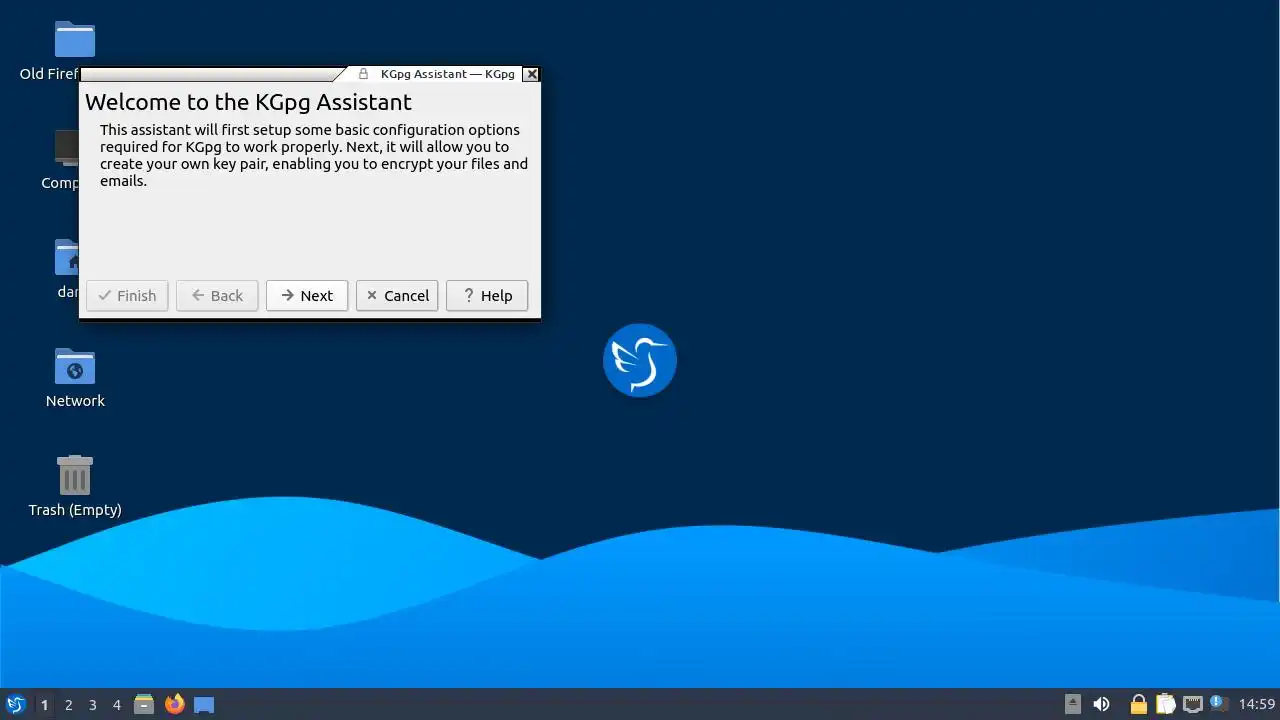
Task: Close the KGpg Assistant window
Action: tap(532, 74)
